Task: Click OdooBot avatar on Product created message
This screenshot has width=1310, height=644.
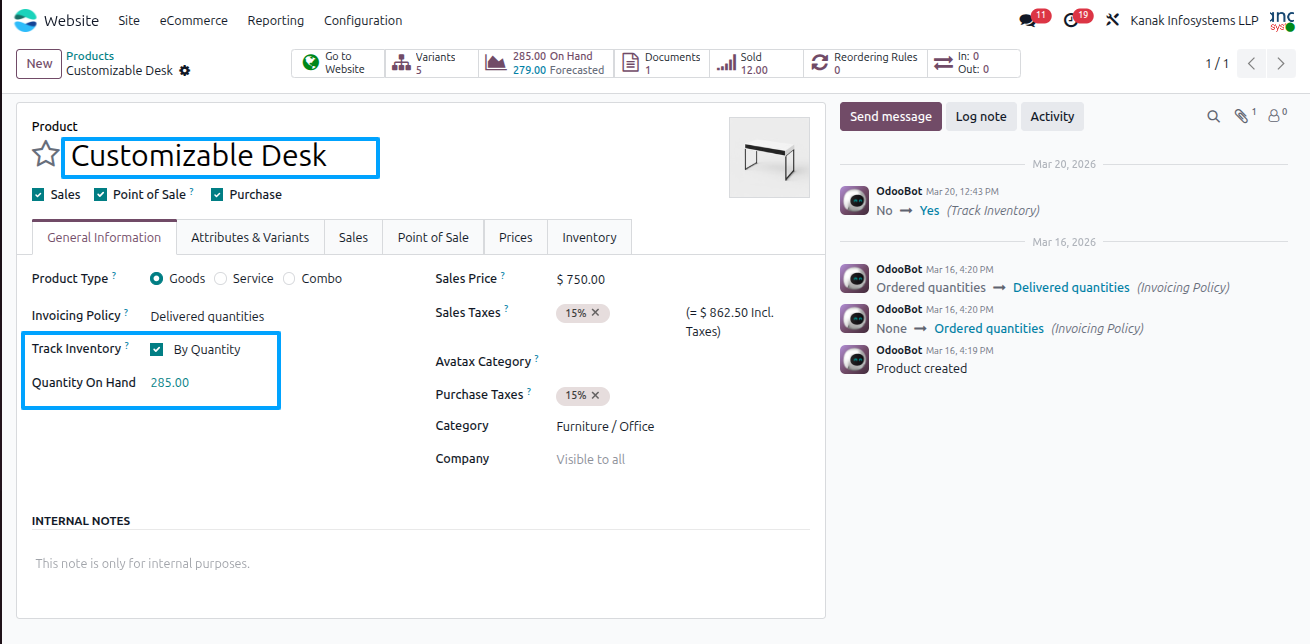Action: (854, 359)
